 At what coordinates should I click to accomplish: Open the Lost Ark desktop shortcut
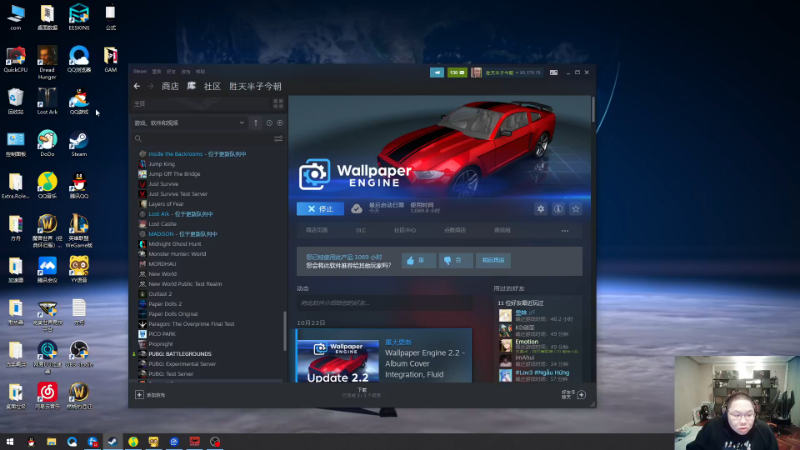pos(47,101)
